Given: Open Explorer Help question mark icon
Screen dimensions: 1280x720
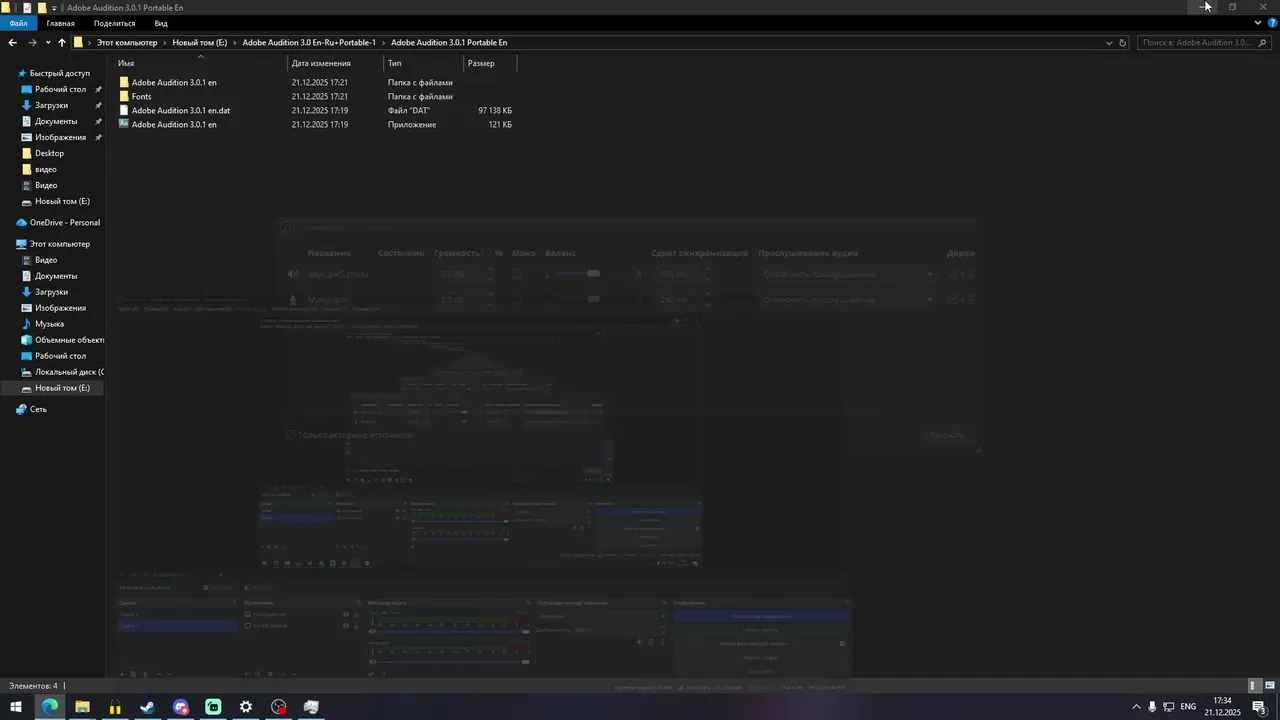Looking at the screenshot, I should [x=1271, y=23].
